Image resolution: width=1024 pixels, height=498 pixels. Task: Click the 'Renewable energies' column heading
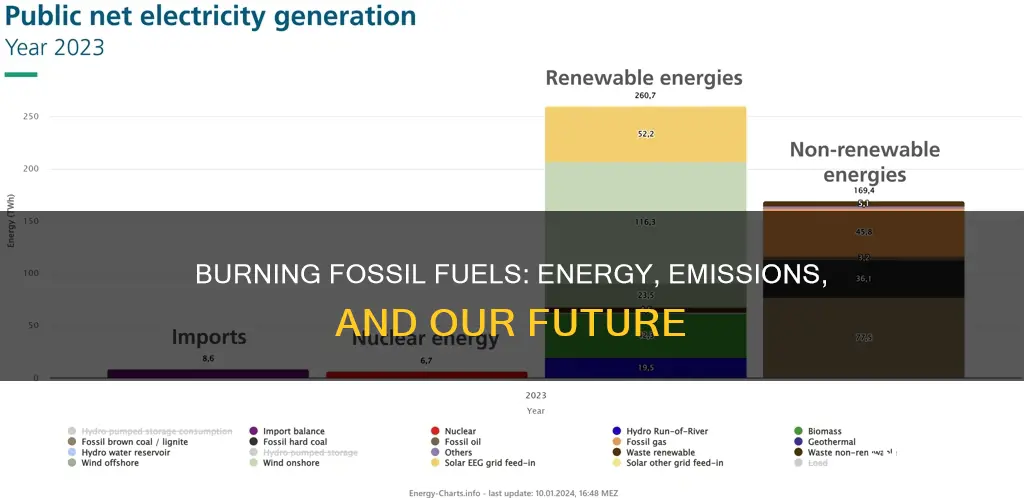[644, 78]
